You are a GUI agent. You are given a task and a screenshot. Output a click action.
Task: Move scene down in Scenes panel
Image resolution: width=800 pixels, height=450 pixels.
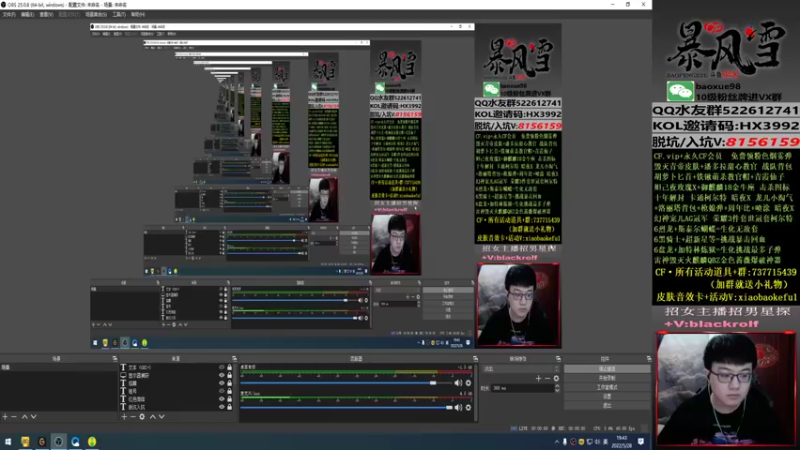(33, 417)
